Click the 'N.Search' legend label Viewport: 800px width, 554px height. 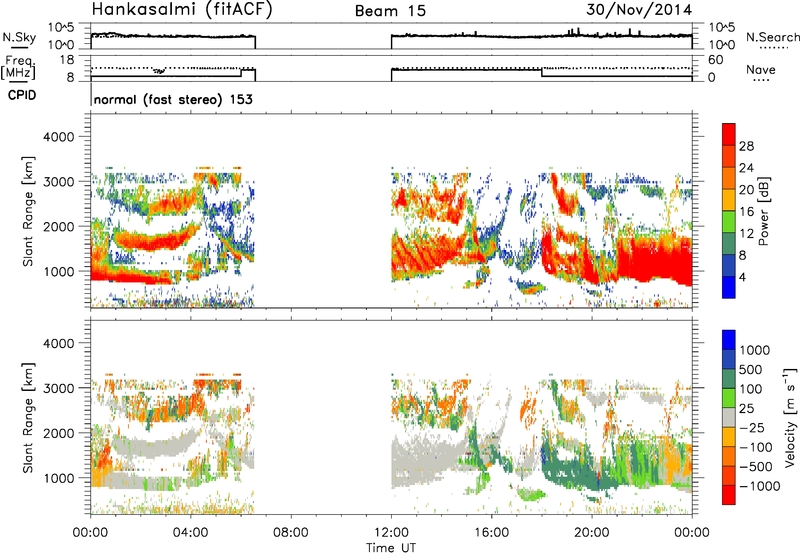point(772,37)
